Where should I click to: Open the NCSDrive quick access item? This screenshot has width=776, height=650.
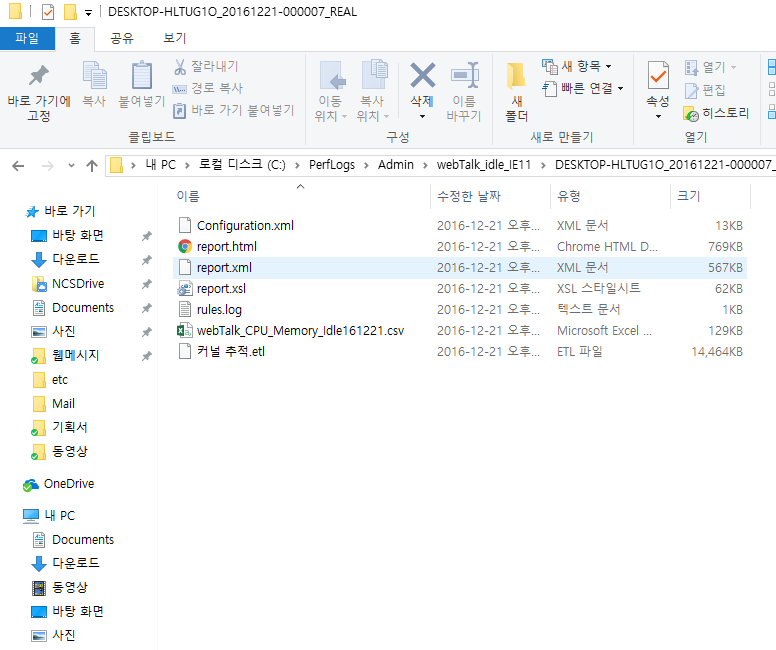(68, 284)
